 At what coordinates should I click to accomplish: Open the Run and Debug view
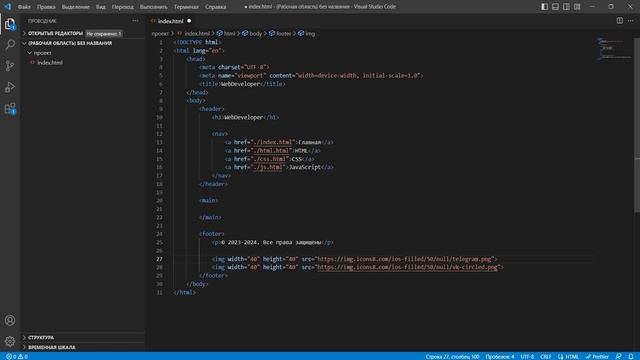10,87
